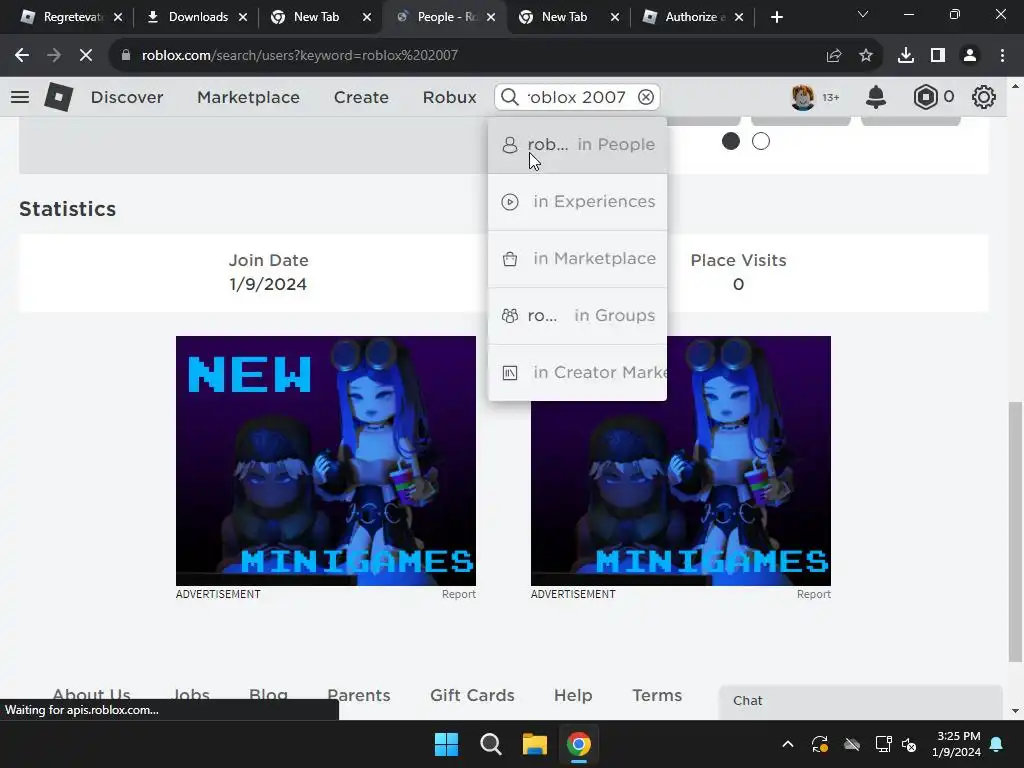Switch to the Regretevator tab
The width and height of the screenshot is (1024, 768).
70,17
